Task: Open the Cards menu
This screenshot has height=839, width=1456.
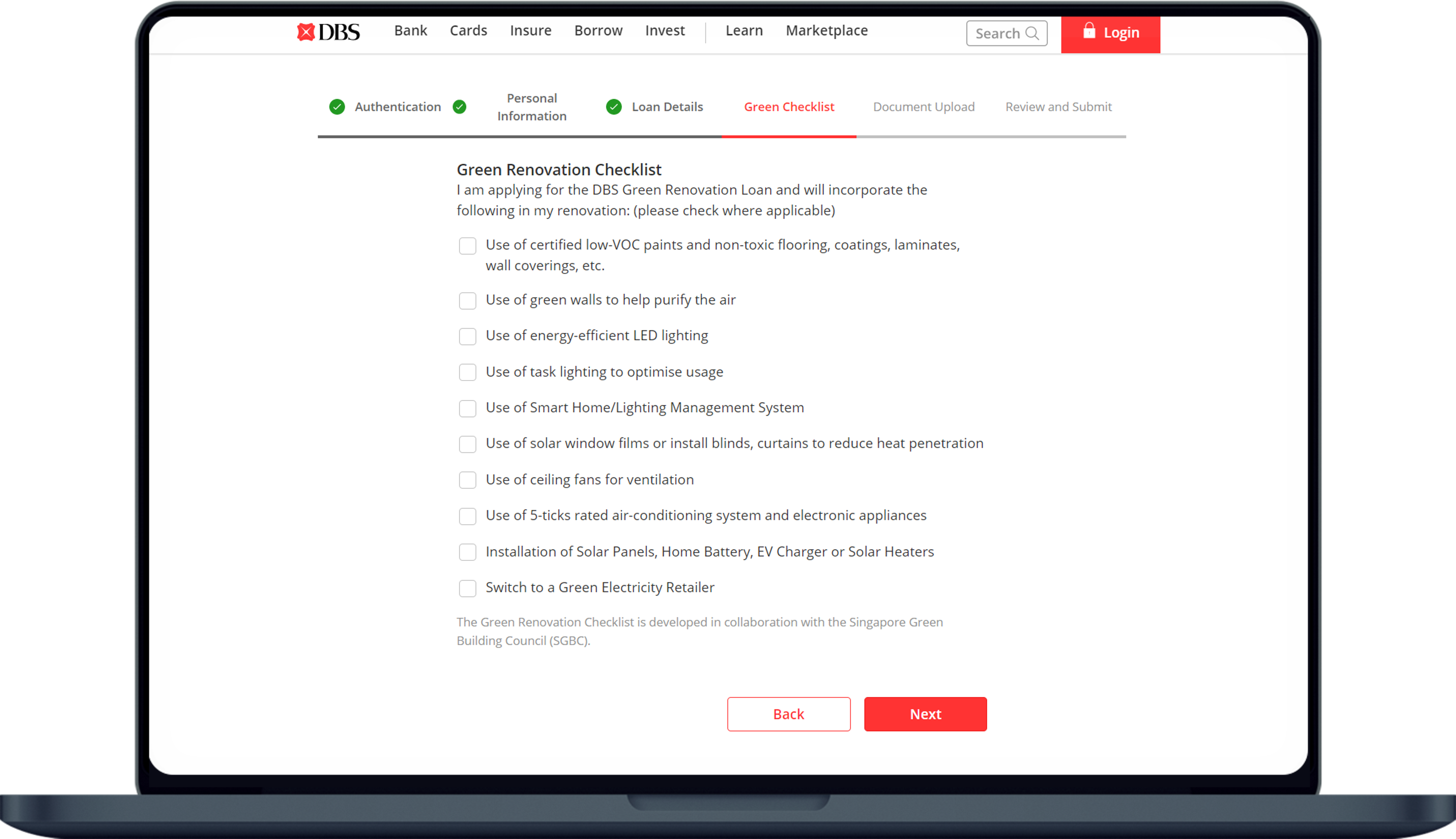Action: 468,31
